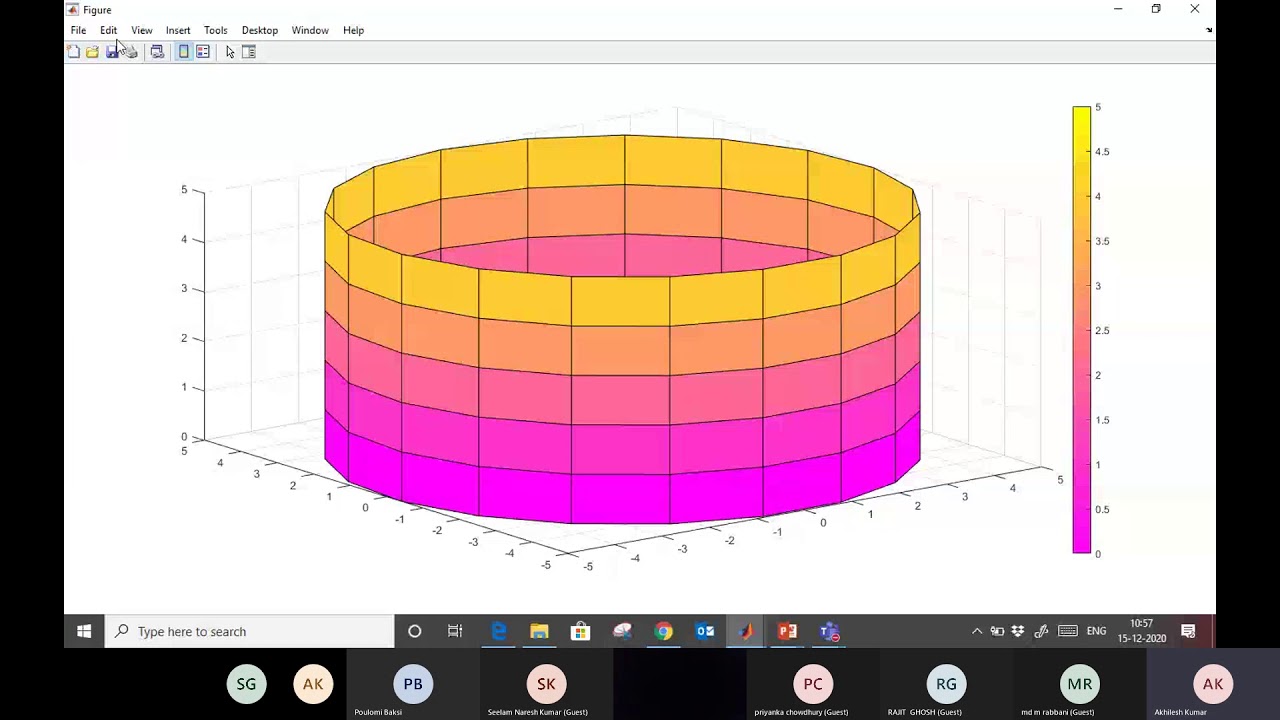Screen dimensions: 1280x720
Task: Click the touch keyboard tray icon
Action: pos(1068,631)
